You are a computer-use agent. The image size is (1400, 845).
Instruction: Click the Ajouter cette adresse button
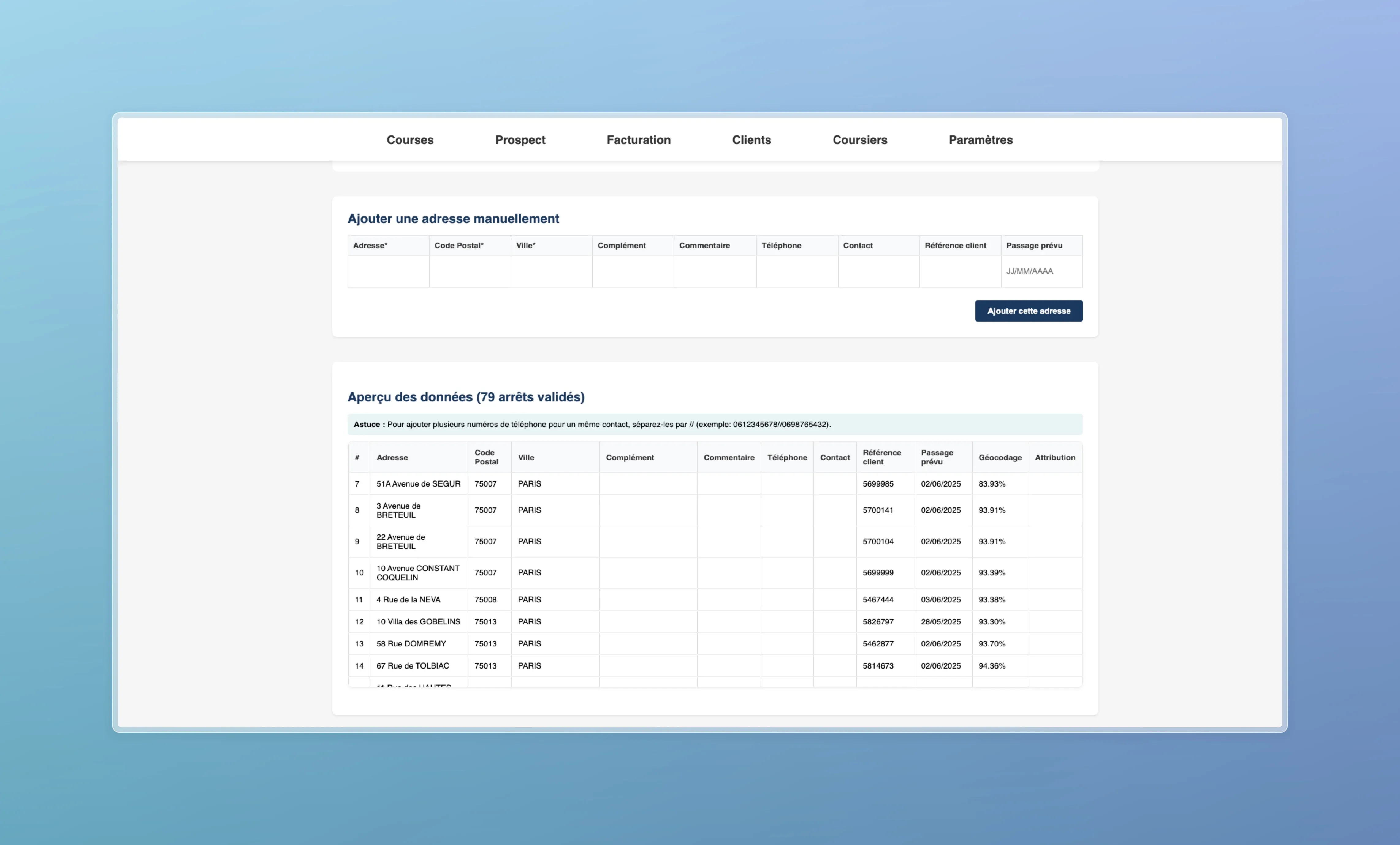(1028, 311)
